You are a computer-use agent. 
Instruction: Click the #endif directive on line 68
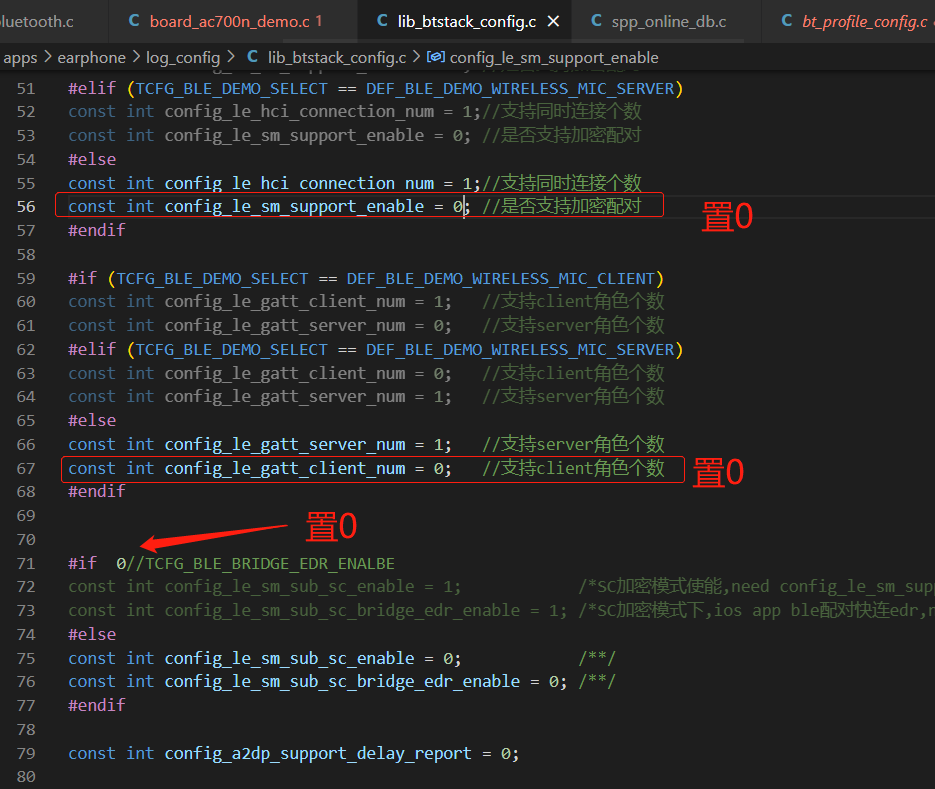[97, 491]
